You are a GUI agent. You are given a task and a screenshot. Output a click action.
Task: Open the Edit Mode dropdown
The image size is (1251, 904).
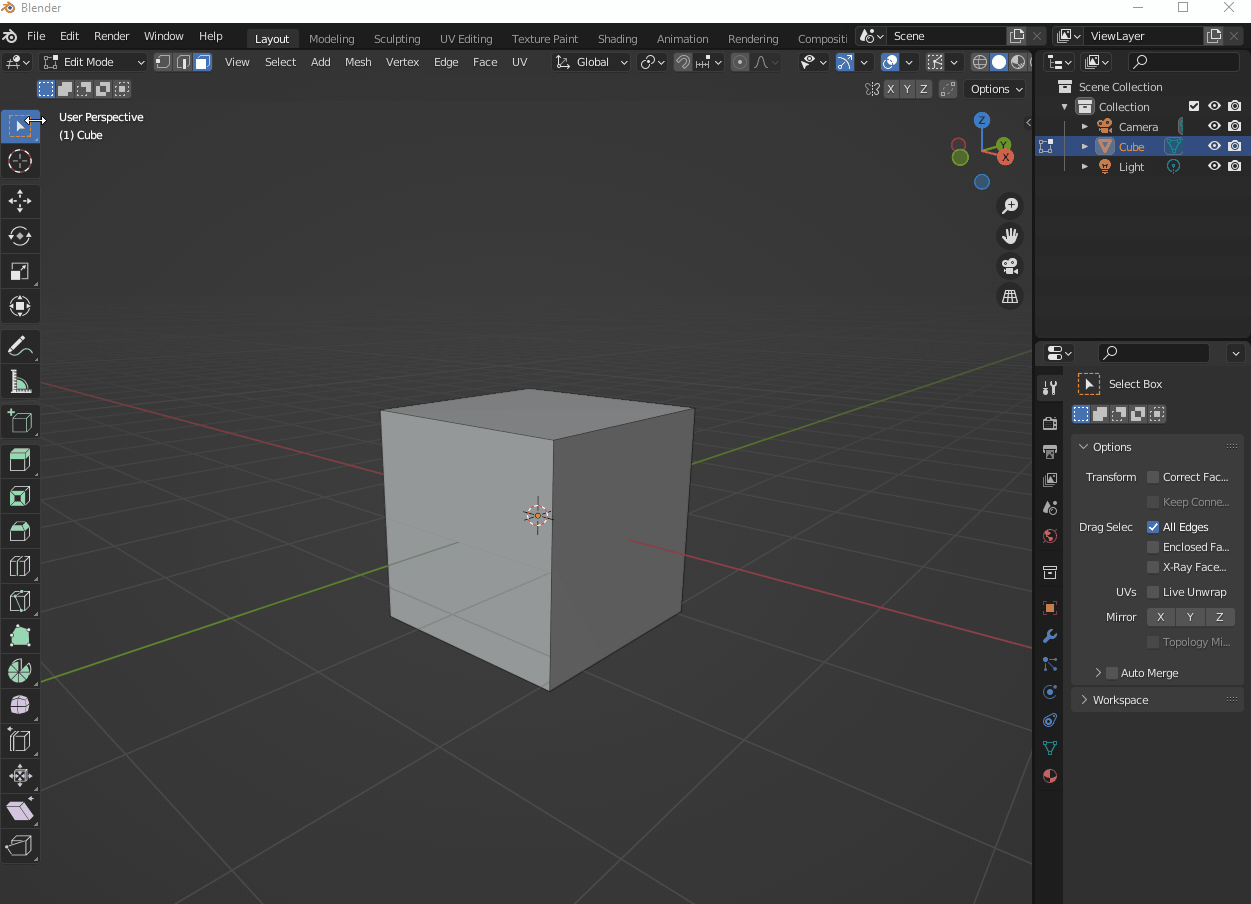tap(94, 62)
